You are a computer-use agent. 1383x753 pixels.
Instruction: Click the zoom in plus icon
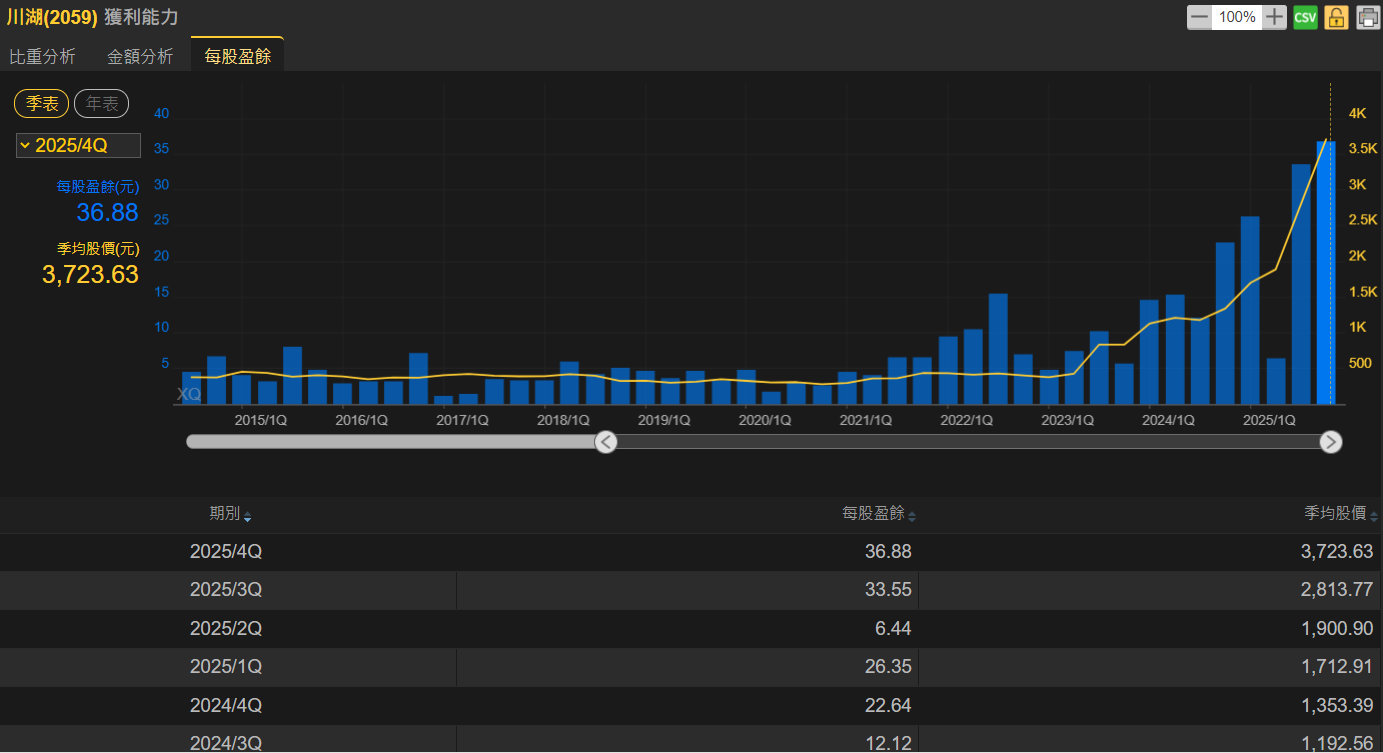(1274, 17)
